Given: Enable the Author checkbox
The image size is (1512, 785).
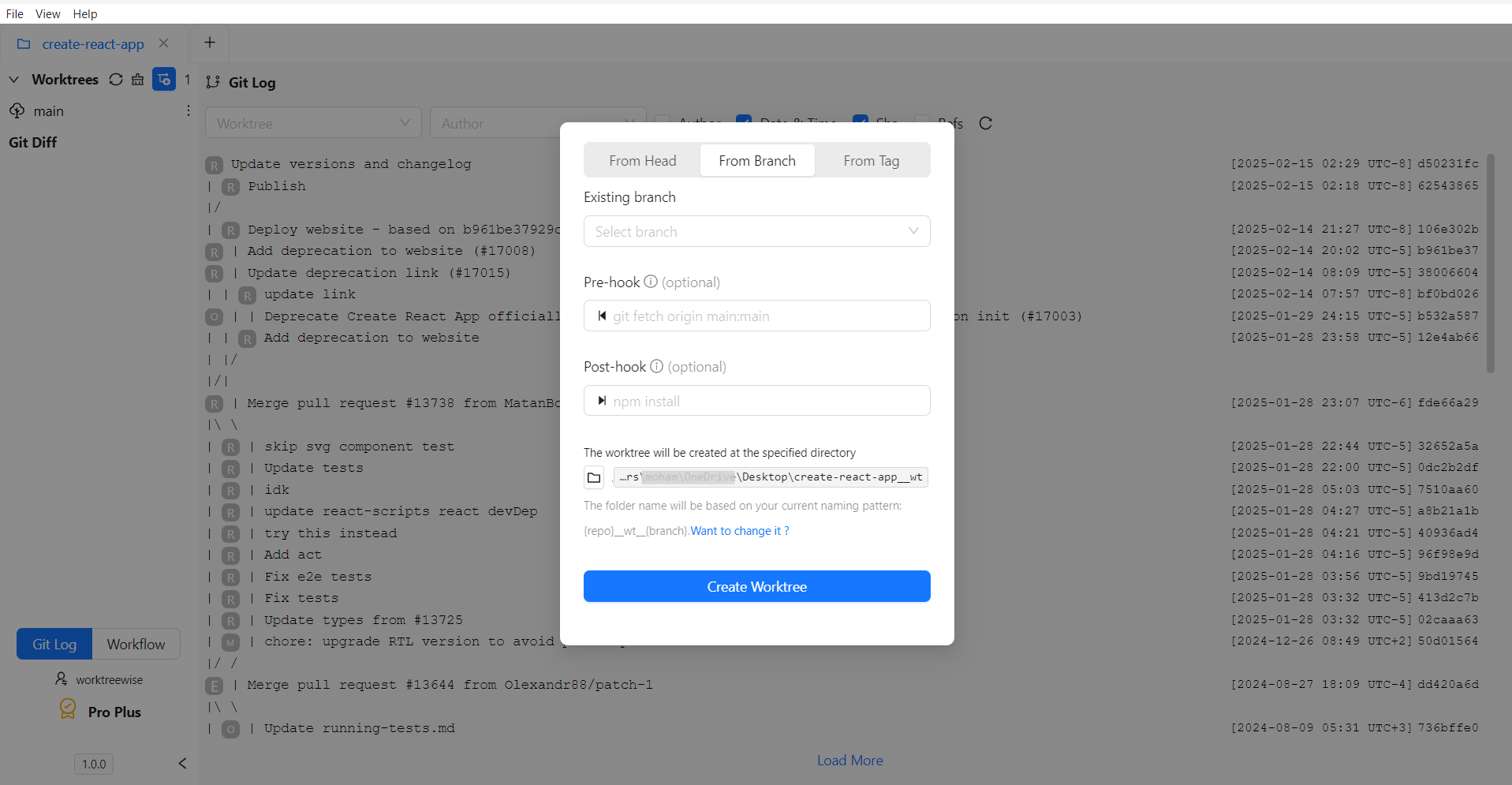Looking at the screenshot, I should pyautogui.click(x=663, y=121).
